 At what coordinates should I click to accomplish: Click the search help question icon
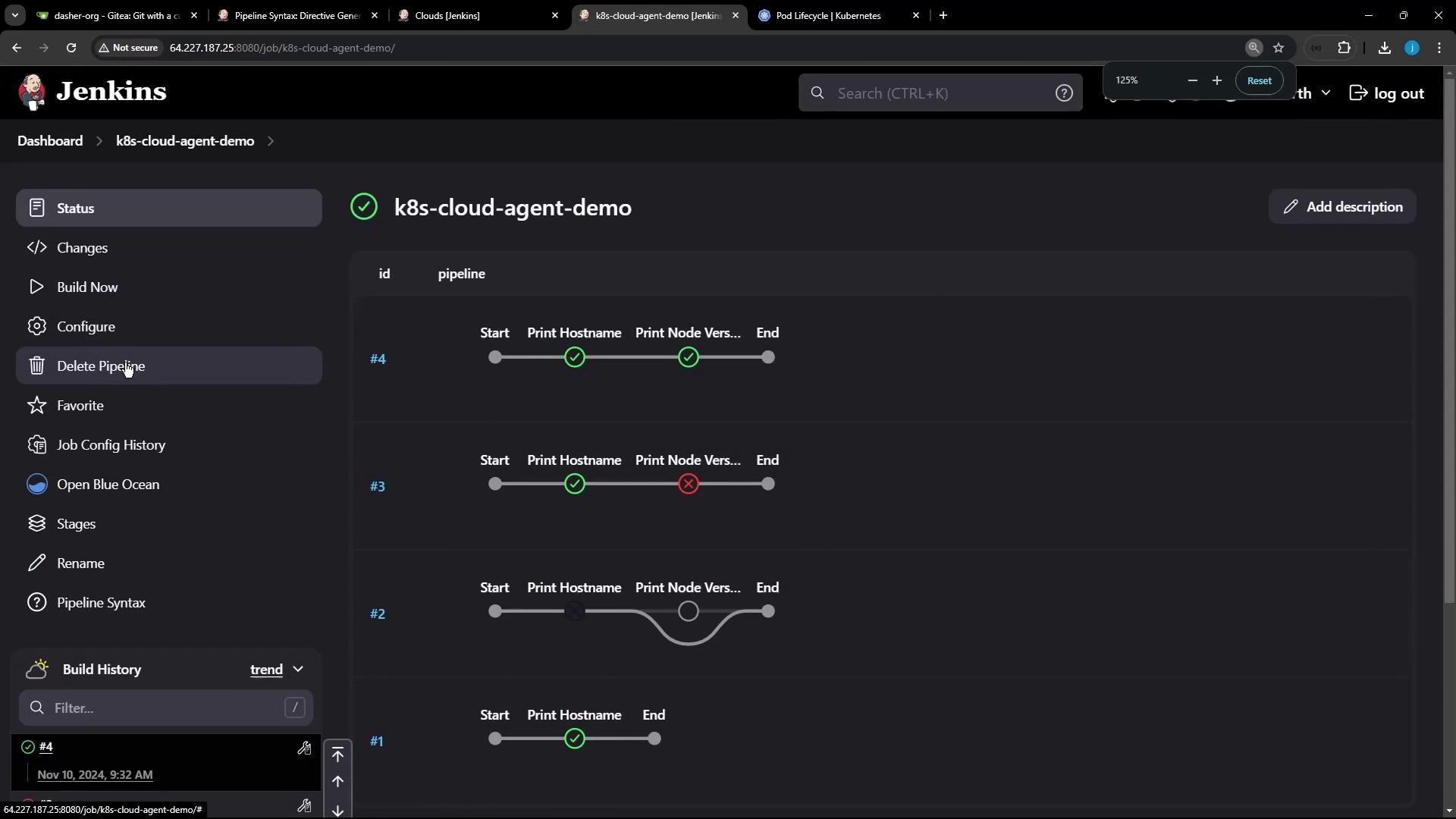click(x=1064, y=93)
